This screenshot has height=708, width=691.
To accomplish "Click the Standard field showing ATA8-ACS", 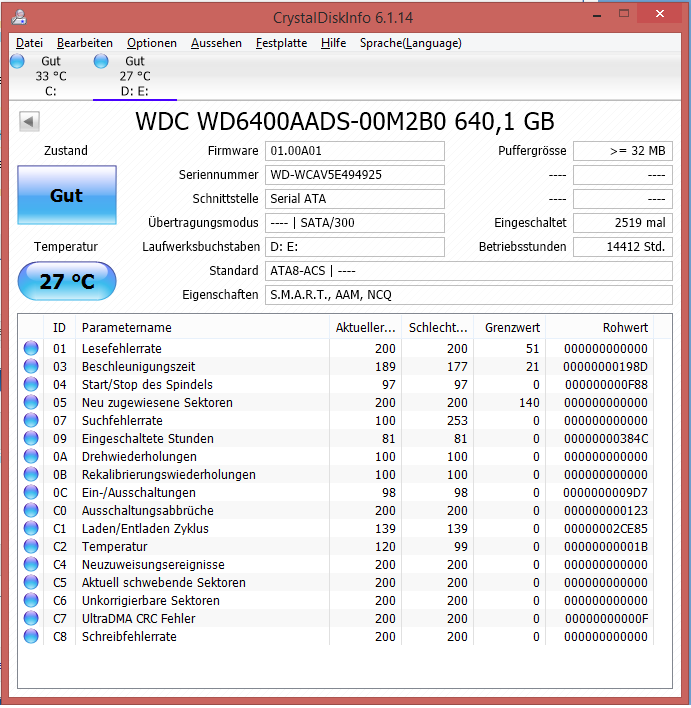I will pyautogui.click(x=469, y=271).
